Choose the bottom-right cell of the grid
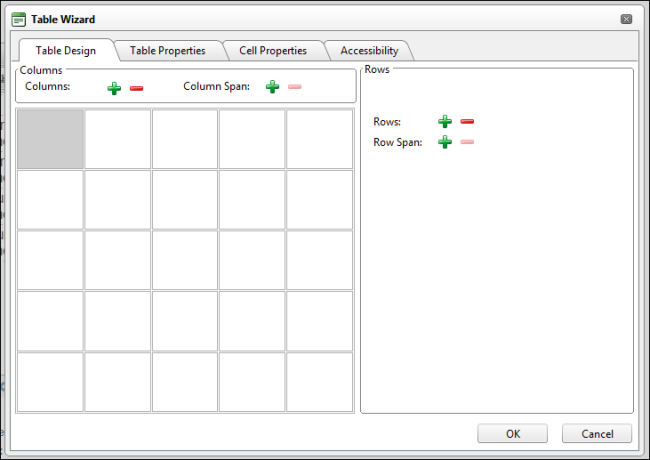 319,381
